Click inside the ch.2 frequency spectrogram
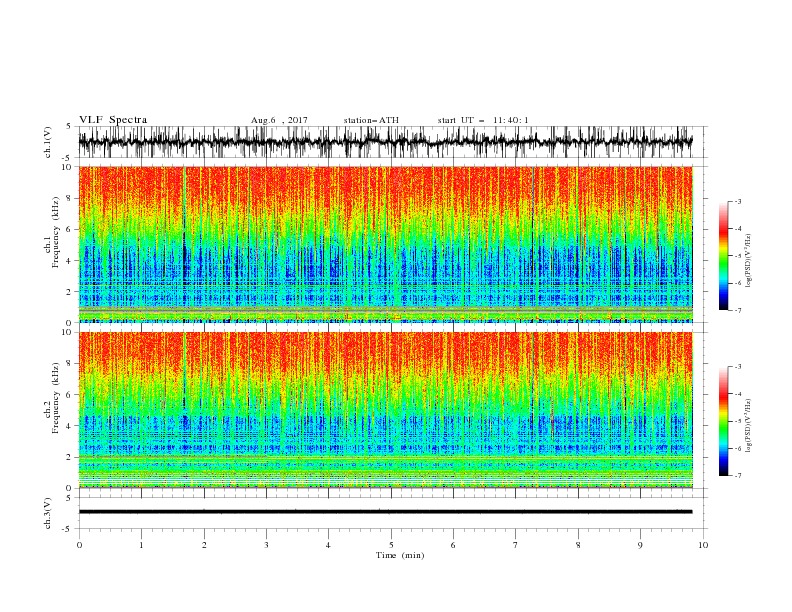The width and height of the screenshot is (792, 612). [386, 410]
